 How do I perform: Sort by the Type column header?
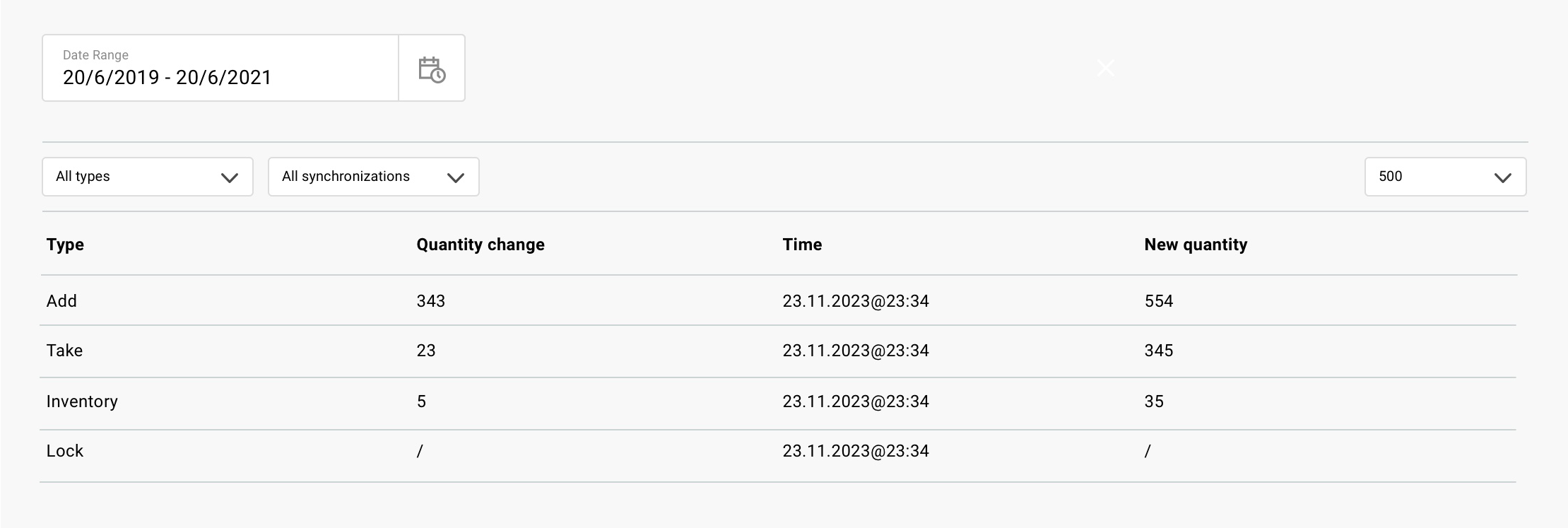(65, 245)
